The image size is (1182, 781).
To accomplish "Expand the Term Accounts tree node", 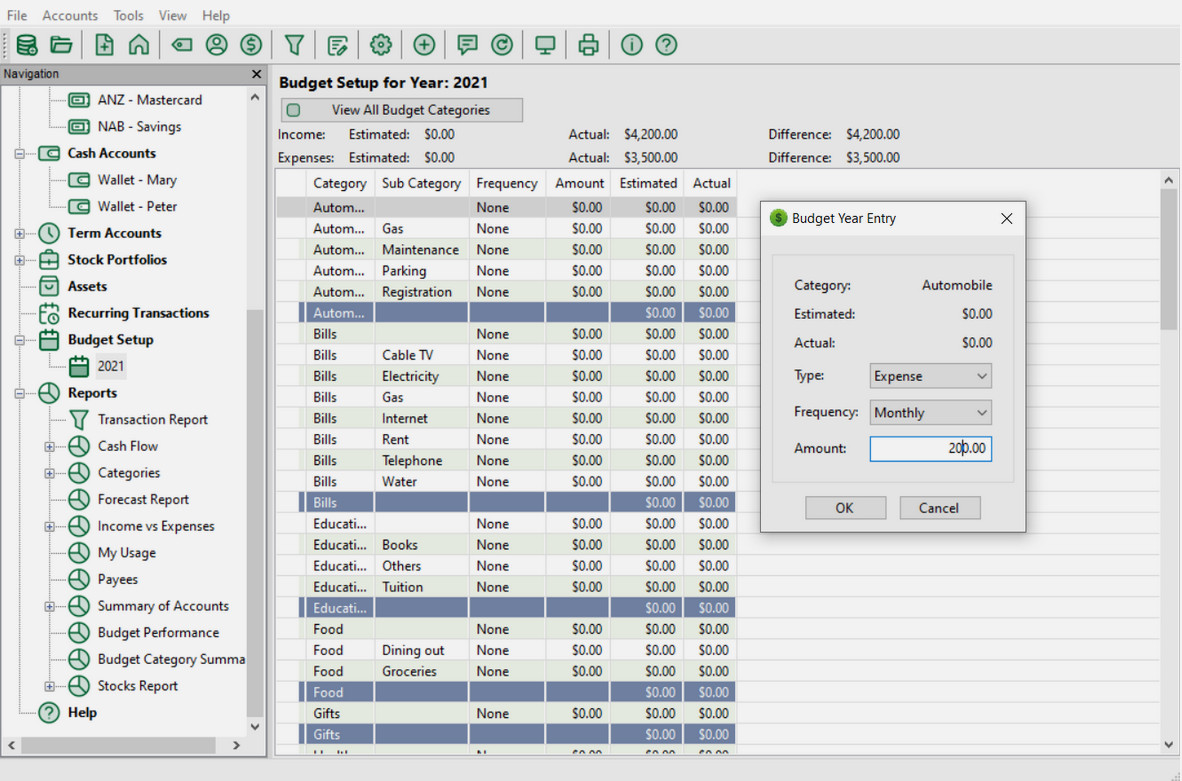I will pos(20,234).
